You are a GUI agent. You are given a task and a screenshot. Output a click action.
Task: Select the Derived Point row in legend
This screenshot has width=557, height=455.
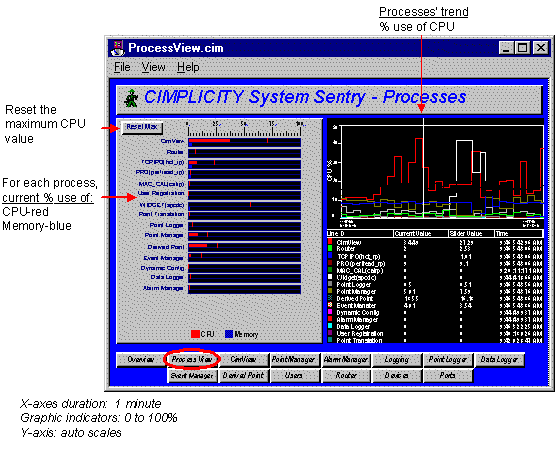tap(435, 298)
